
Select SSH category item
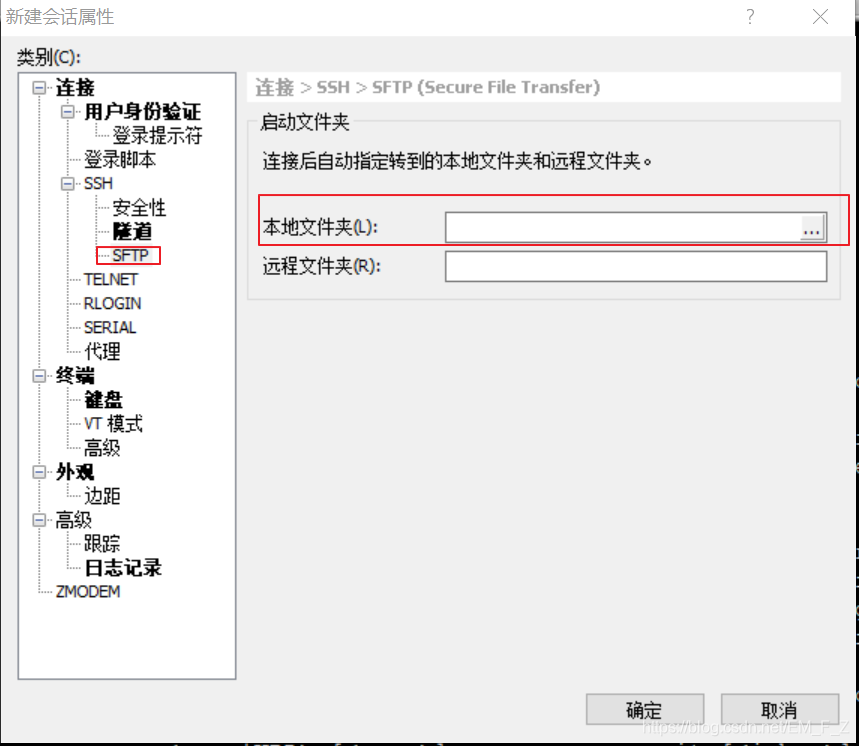(x=98, y=183)
